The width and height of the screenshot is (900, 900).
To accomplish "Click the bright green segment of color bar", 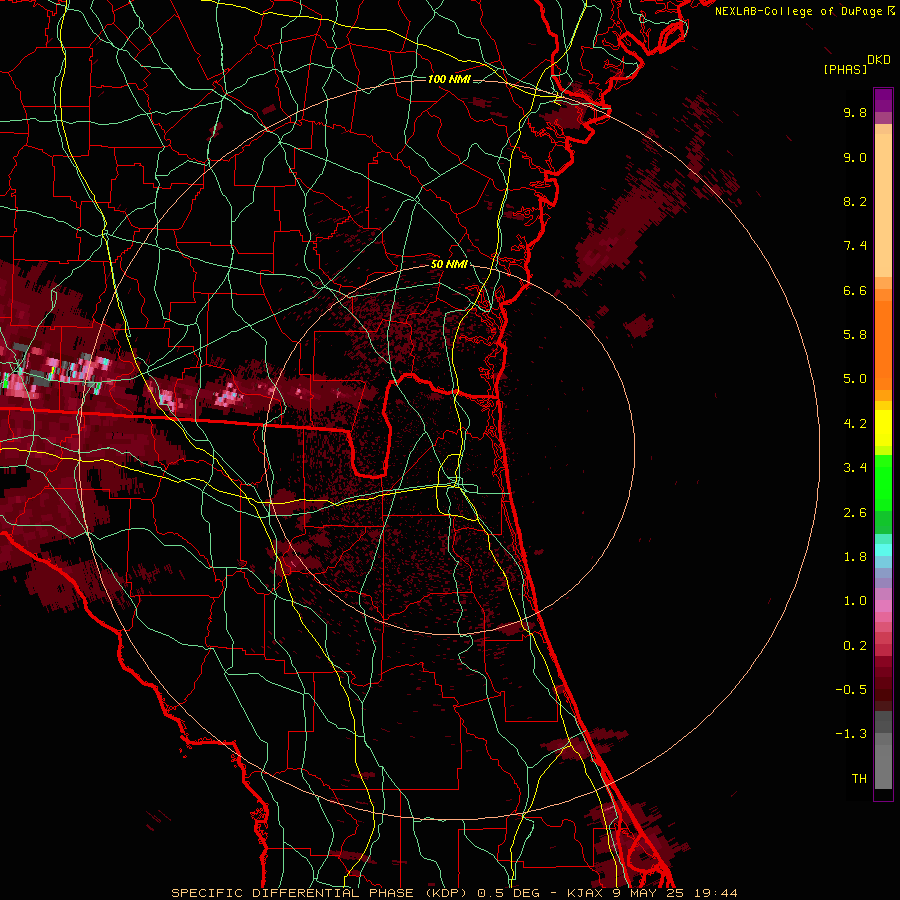I will click(x=883, y=483).
